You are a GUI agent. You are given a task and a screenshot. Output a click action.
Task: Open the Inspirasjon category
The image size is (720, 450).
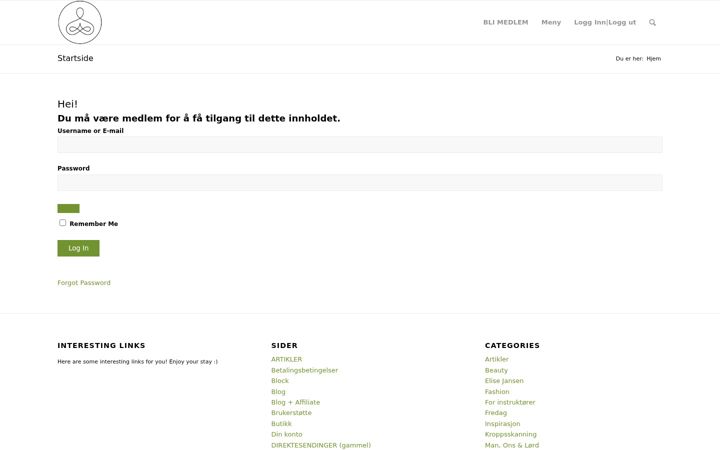click(503, 424)
